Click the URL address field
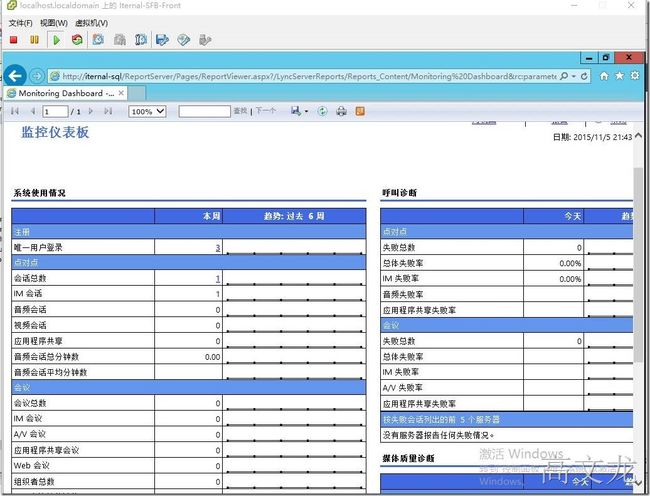This screenshot has height=496, width=650. [309, 76]
